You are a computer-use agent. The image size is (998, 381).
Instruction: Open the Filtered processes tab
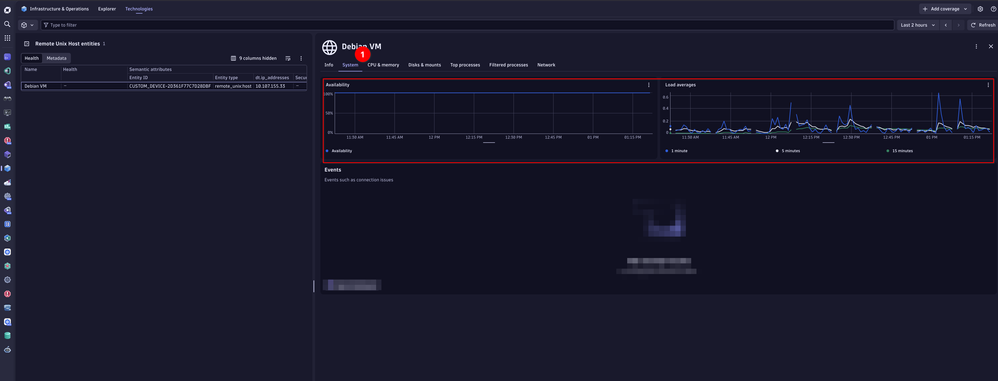coord(509,65)
